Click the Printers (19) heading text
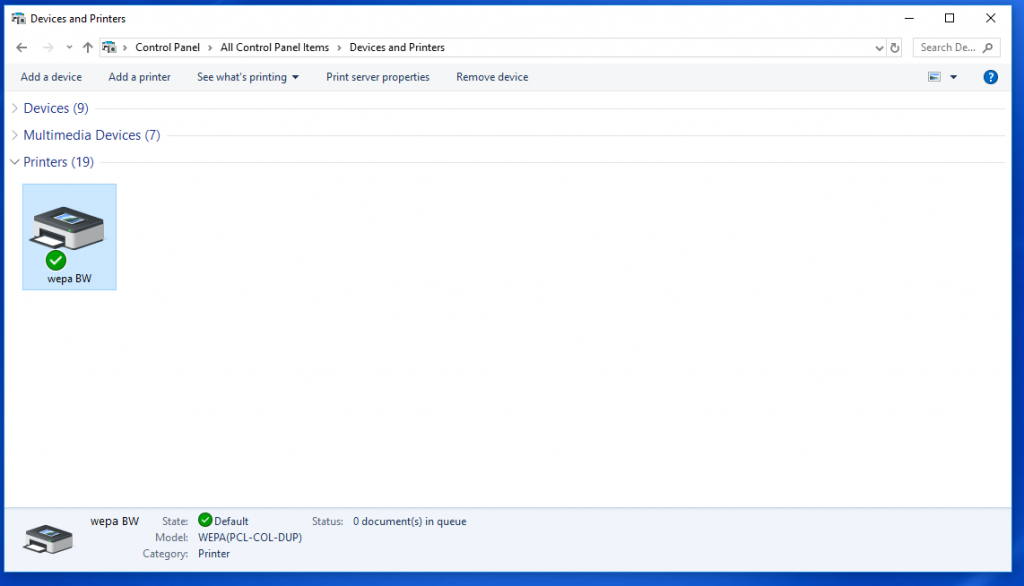This screenshot has height=586, width=1024. click(58, 161)
